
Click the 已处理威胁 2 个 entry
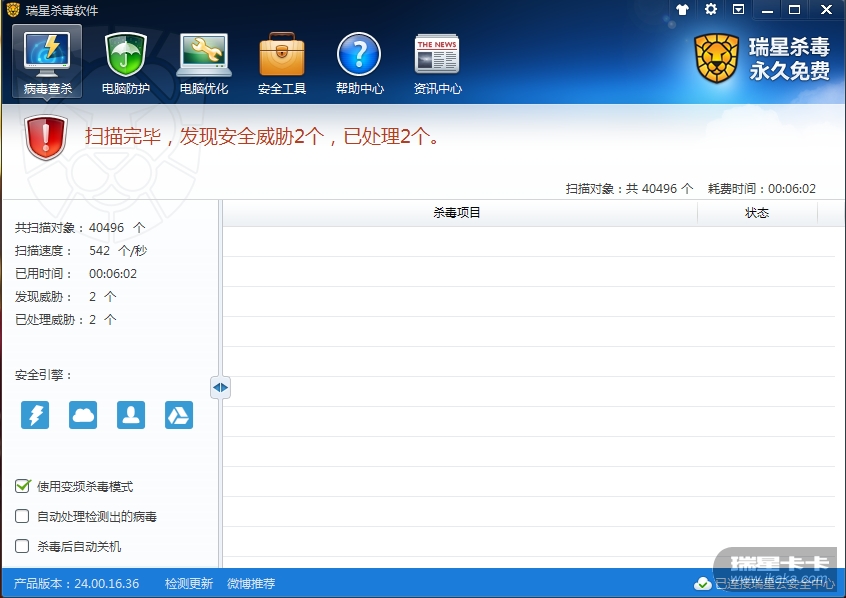tap(65, 320)
